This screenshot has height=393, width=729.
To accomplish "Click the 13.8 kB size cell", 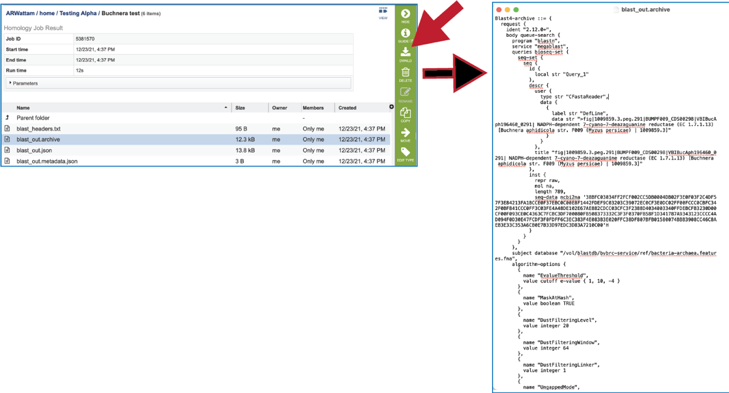I will [x=245, y=151].
